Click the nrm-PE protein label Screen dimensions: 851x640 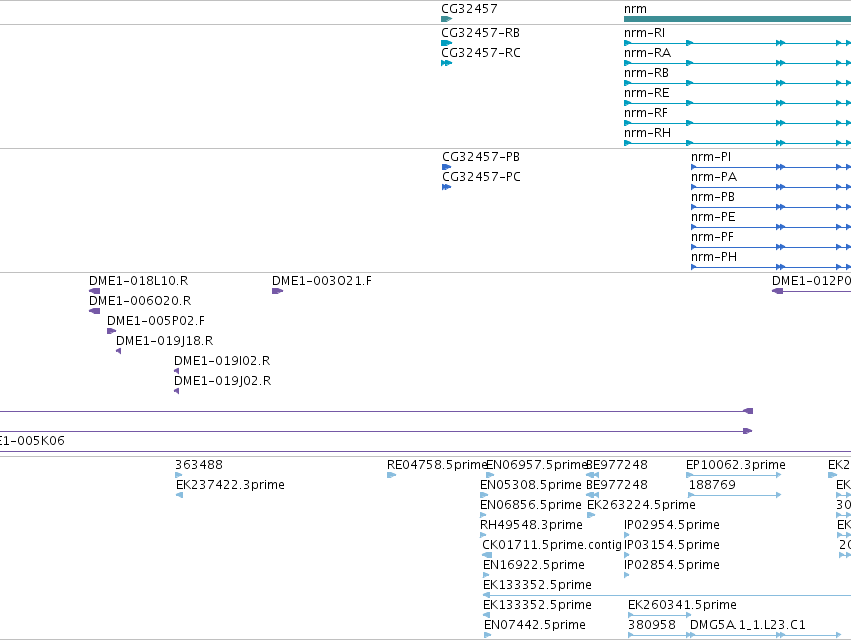tap(713, 218)
